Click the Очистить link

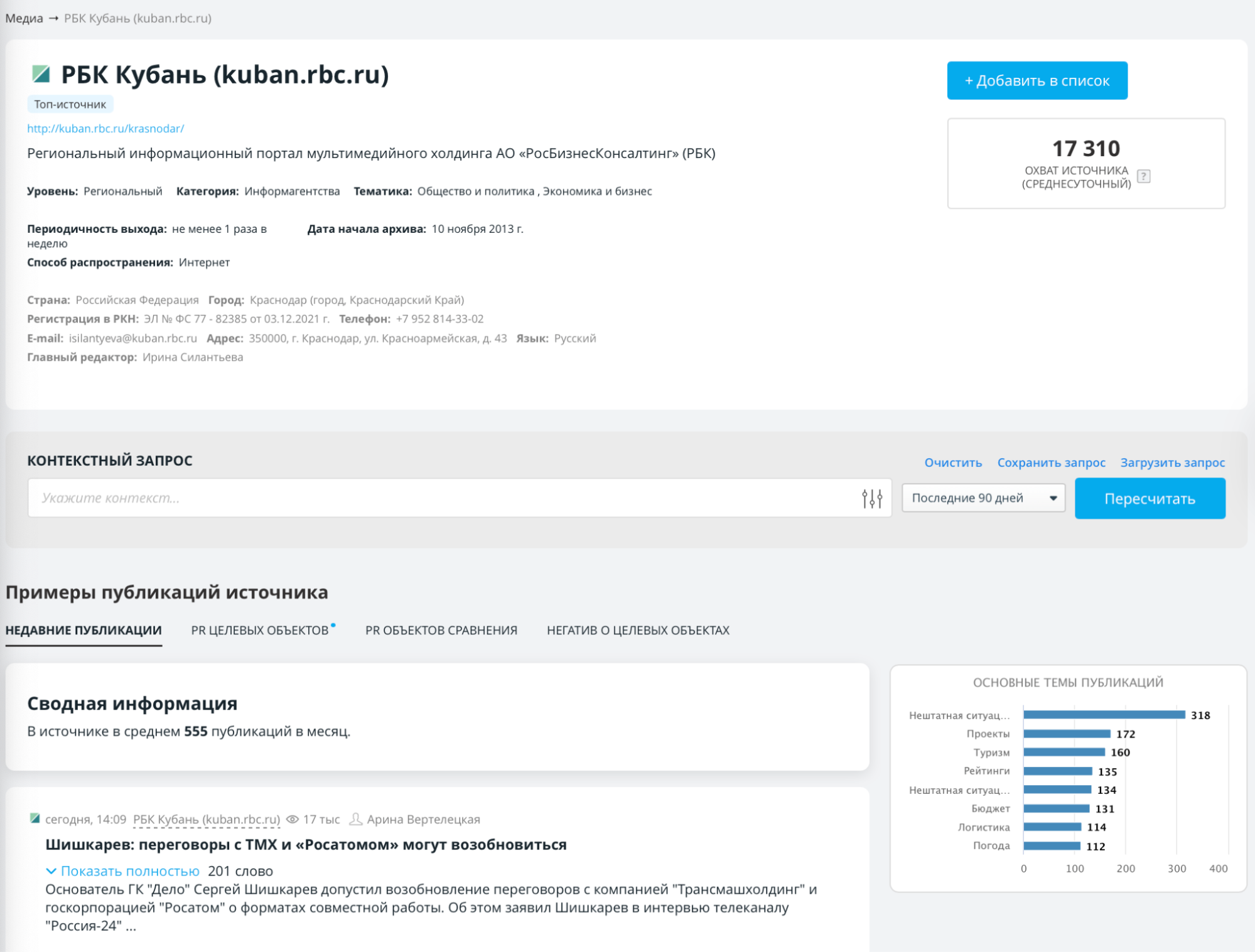tap(952, 463)
